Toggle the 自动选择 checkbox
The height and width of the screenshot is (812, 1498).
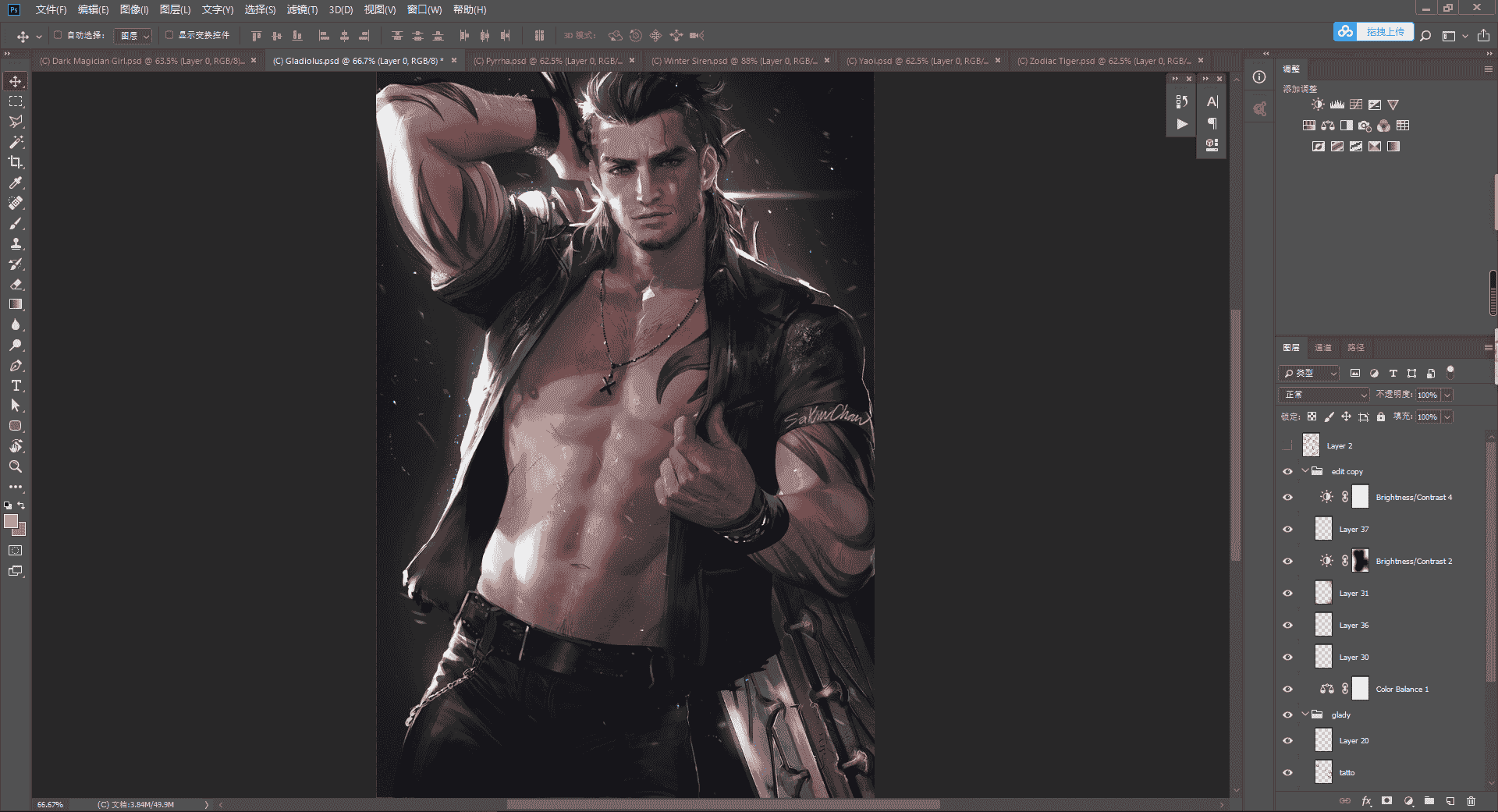58,35
